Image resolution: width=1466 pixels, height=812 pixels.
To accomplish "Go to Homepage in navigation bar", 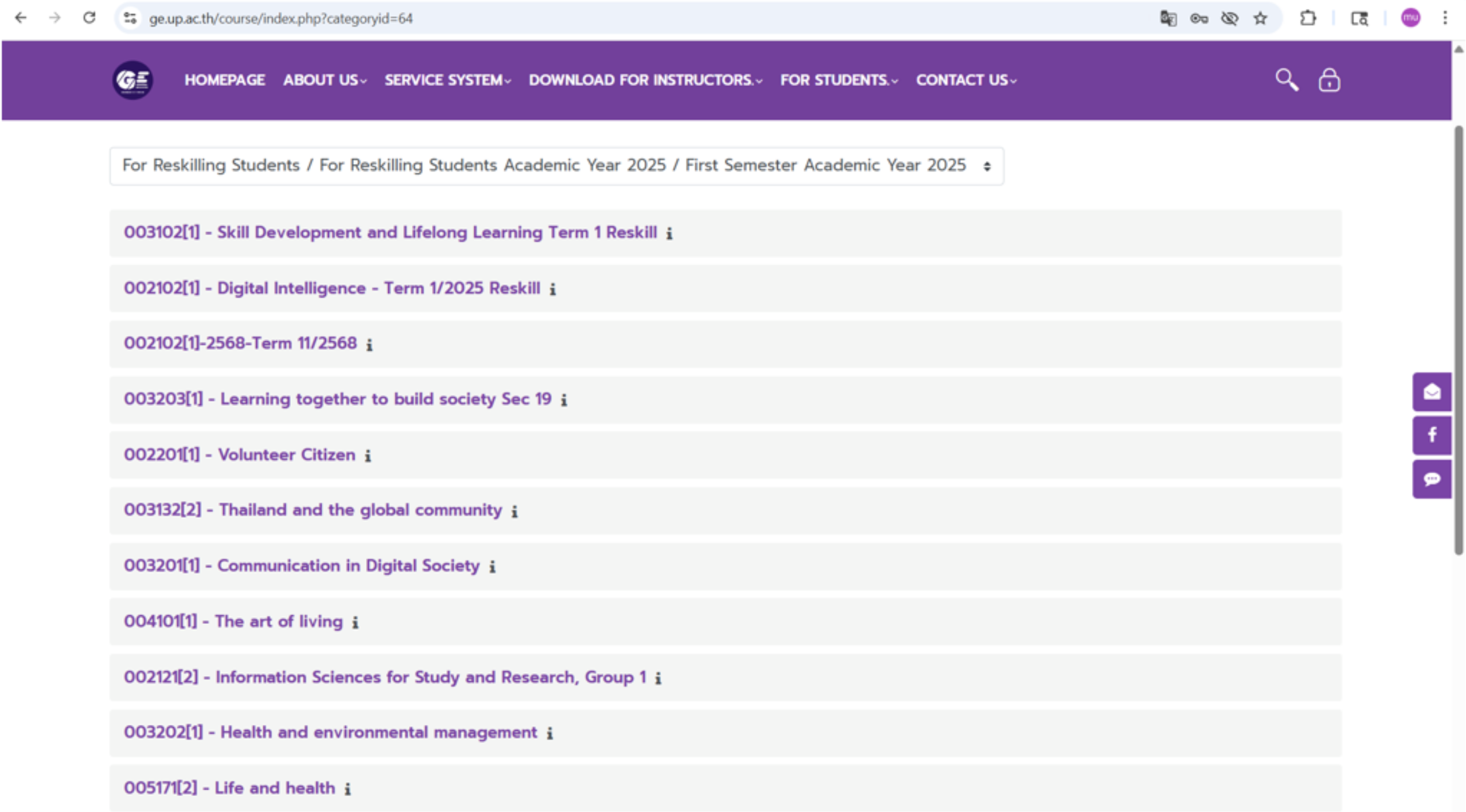I will pyautogui.click(x=225, y=80).
